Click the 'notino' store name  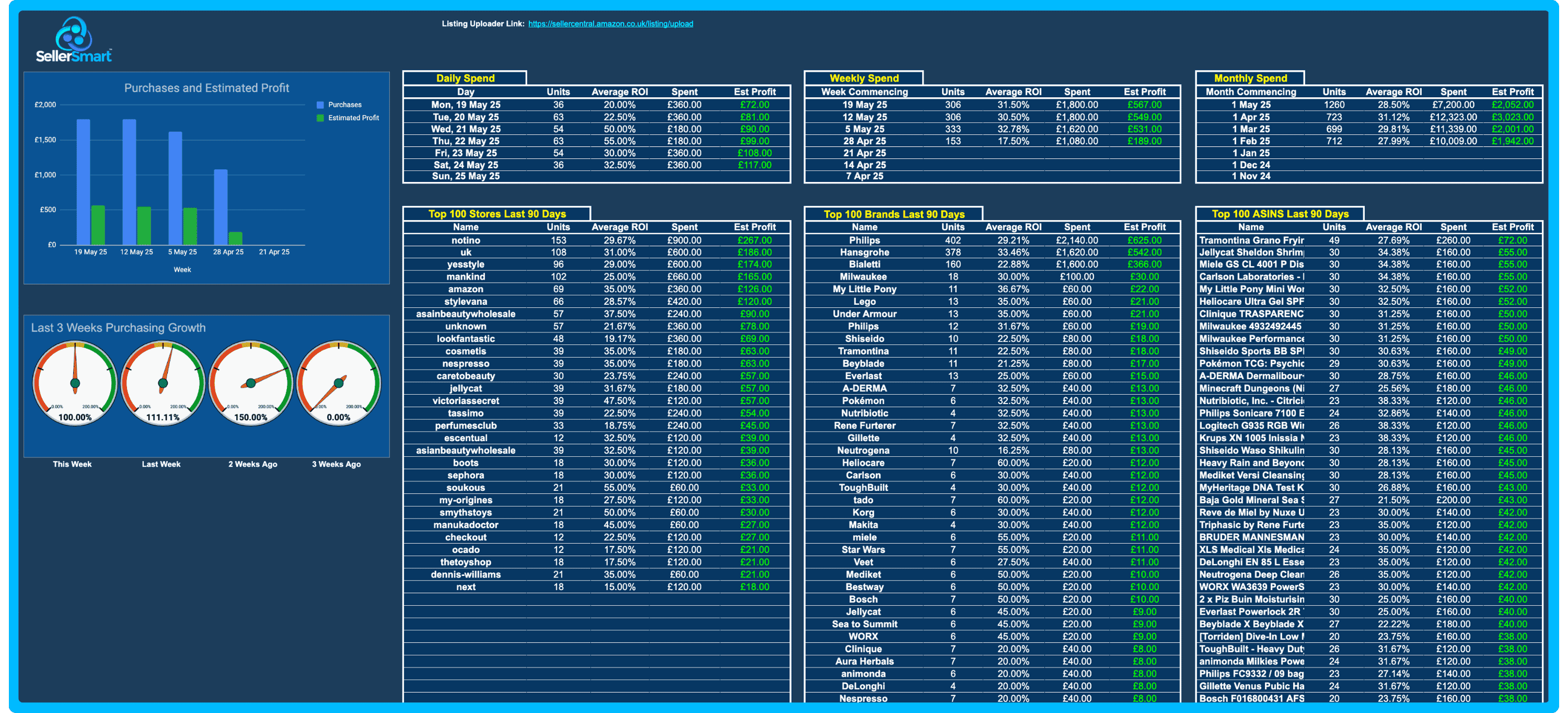point(466,240)
